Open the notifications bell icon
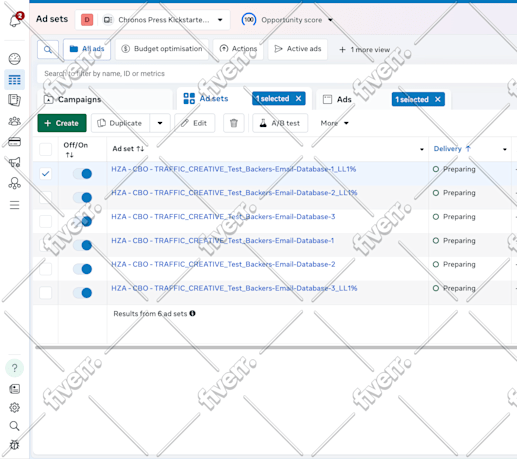The image size is (517, 459). tap(15, 20)
